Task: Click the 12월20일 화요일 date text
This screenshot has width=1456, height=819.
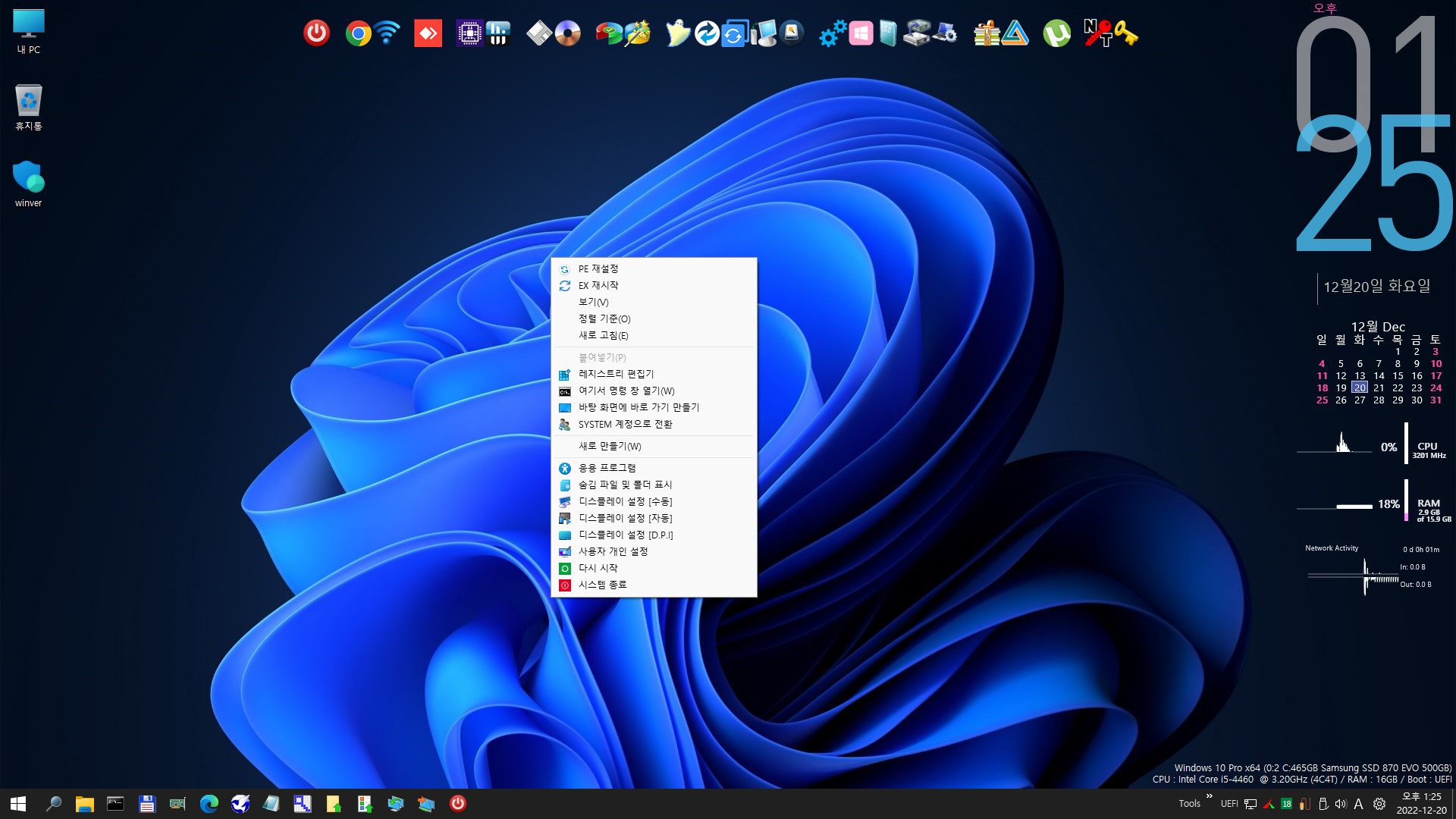Action: pyautogui.click(x=1376, y=286)
